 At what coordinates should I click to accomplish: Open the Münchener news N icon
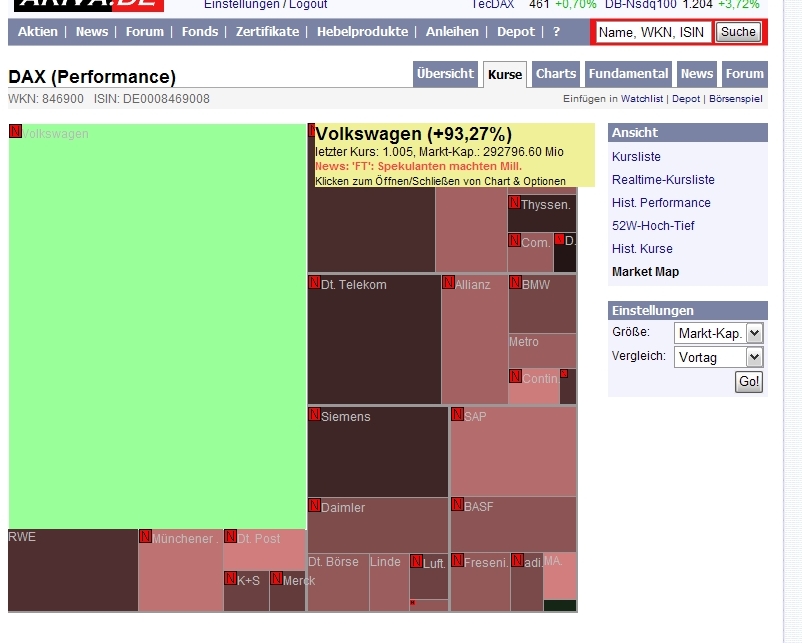146,536
